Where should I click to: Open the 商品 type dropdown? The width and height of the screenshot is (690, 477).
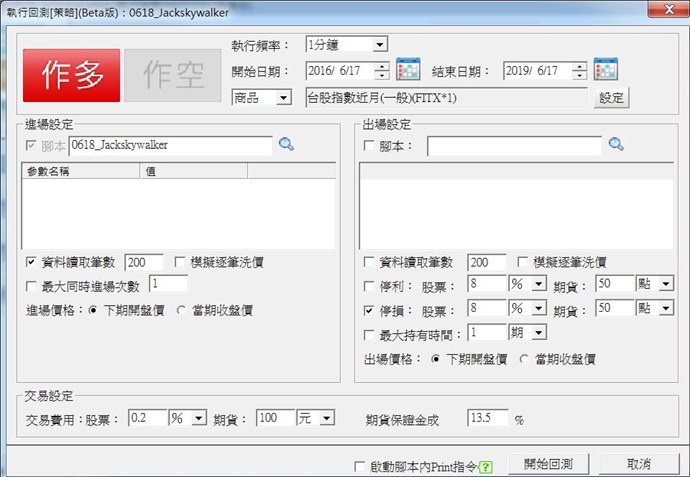(284, 97)
